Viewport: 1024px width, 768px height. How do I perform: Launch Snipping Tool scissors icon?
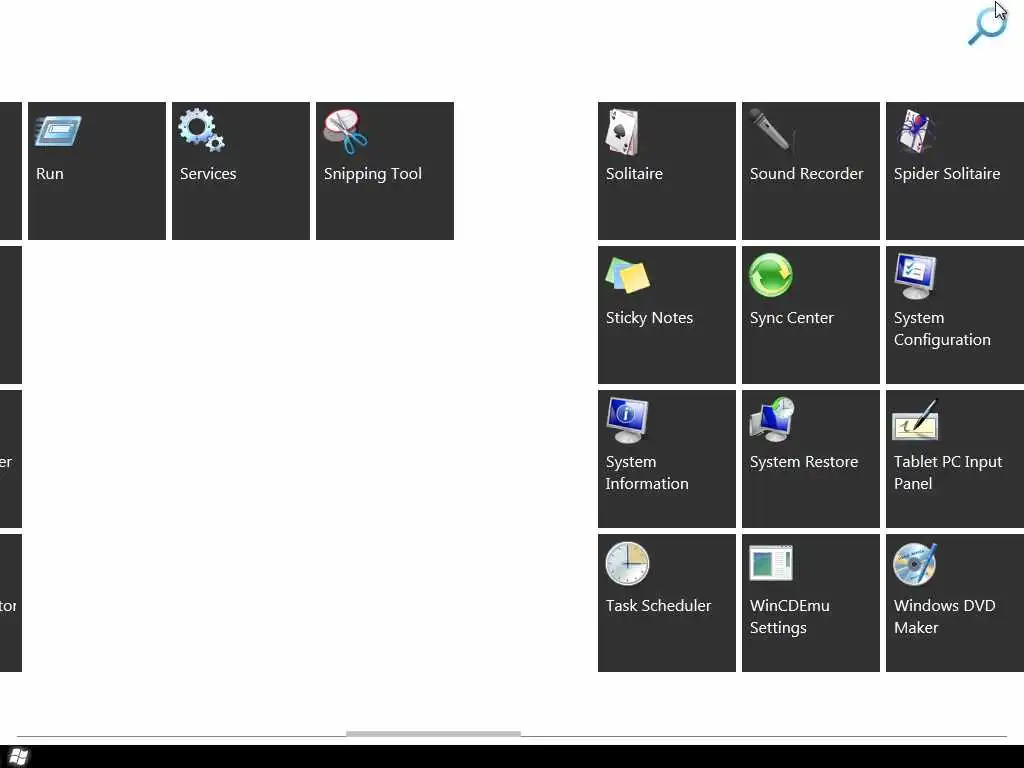tap(345, 131)
